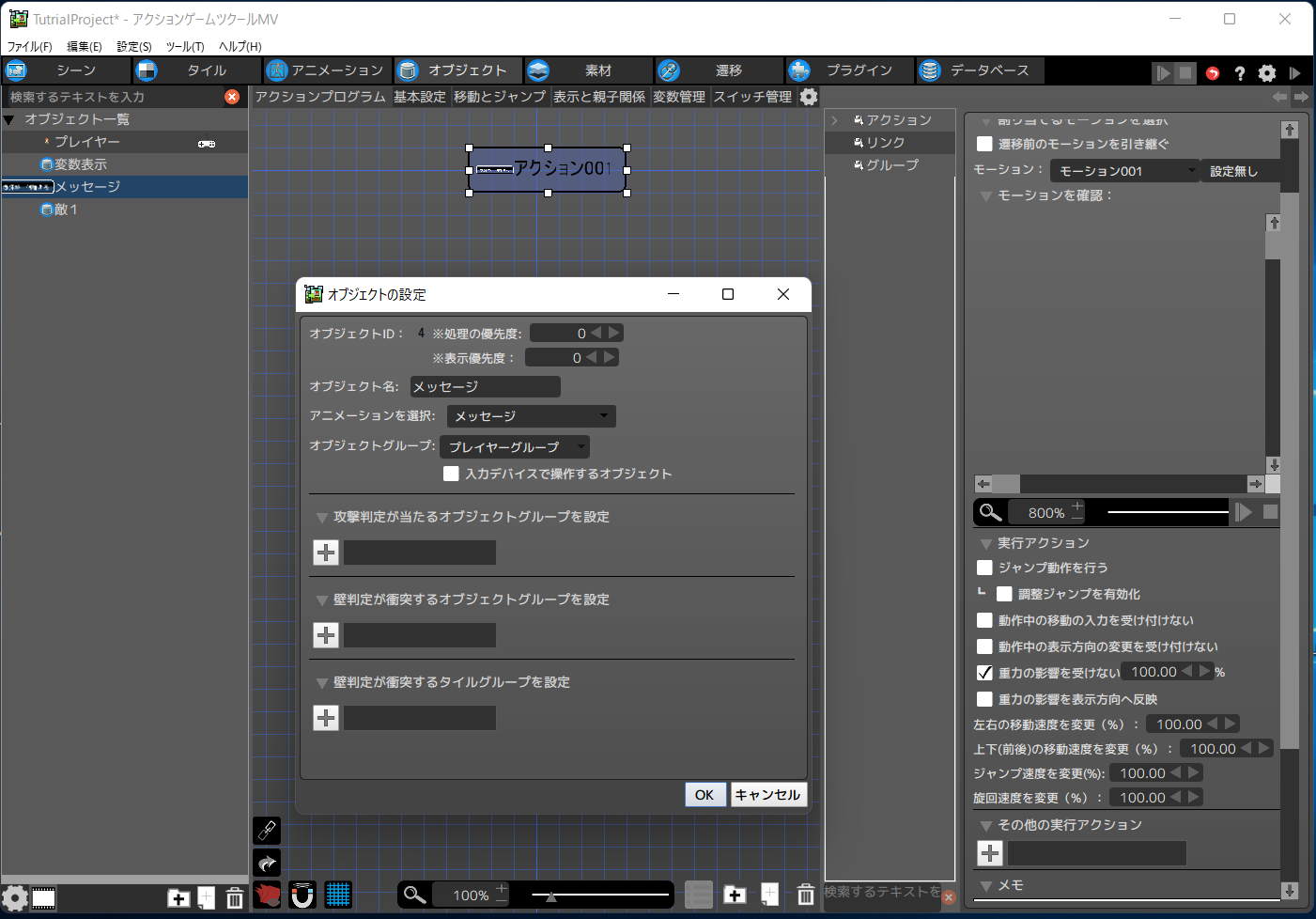Screen dimensions: 1316x919
Task: Uncheck 重力の影響を受けない
Action: coord(984,671)
